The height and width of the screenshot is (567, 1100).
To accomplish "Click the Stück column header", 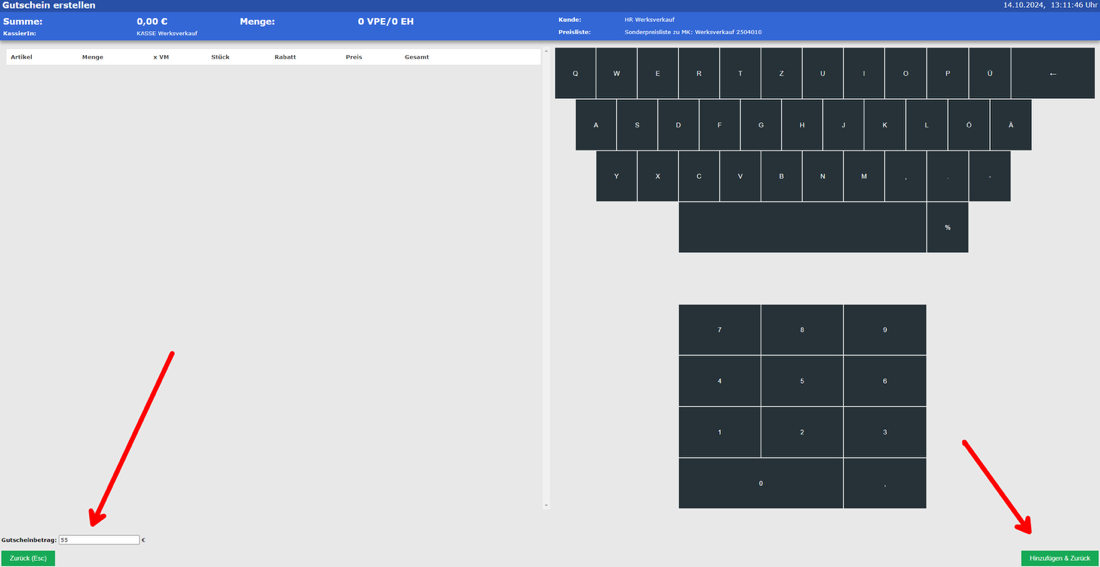I will 220,57.
